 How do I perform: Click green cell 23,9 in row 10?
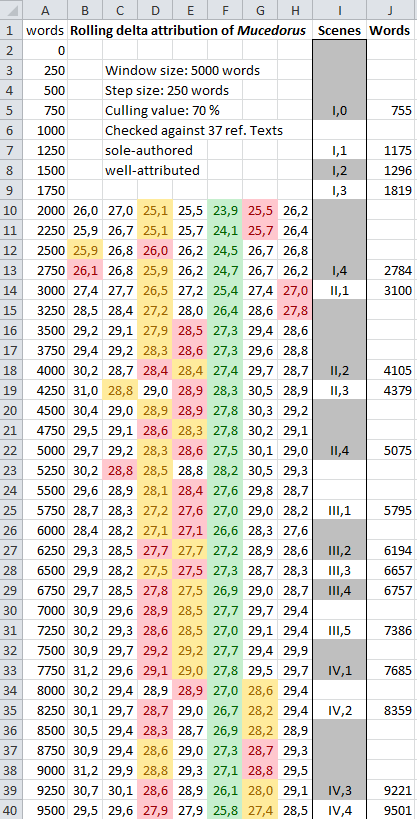[225, 210]
